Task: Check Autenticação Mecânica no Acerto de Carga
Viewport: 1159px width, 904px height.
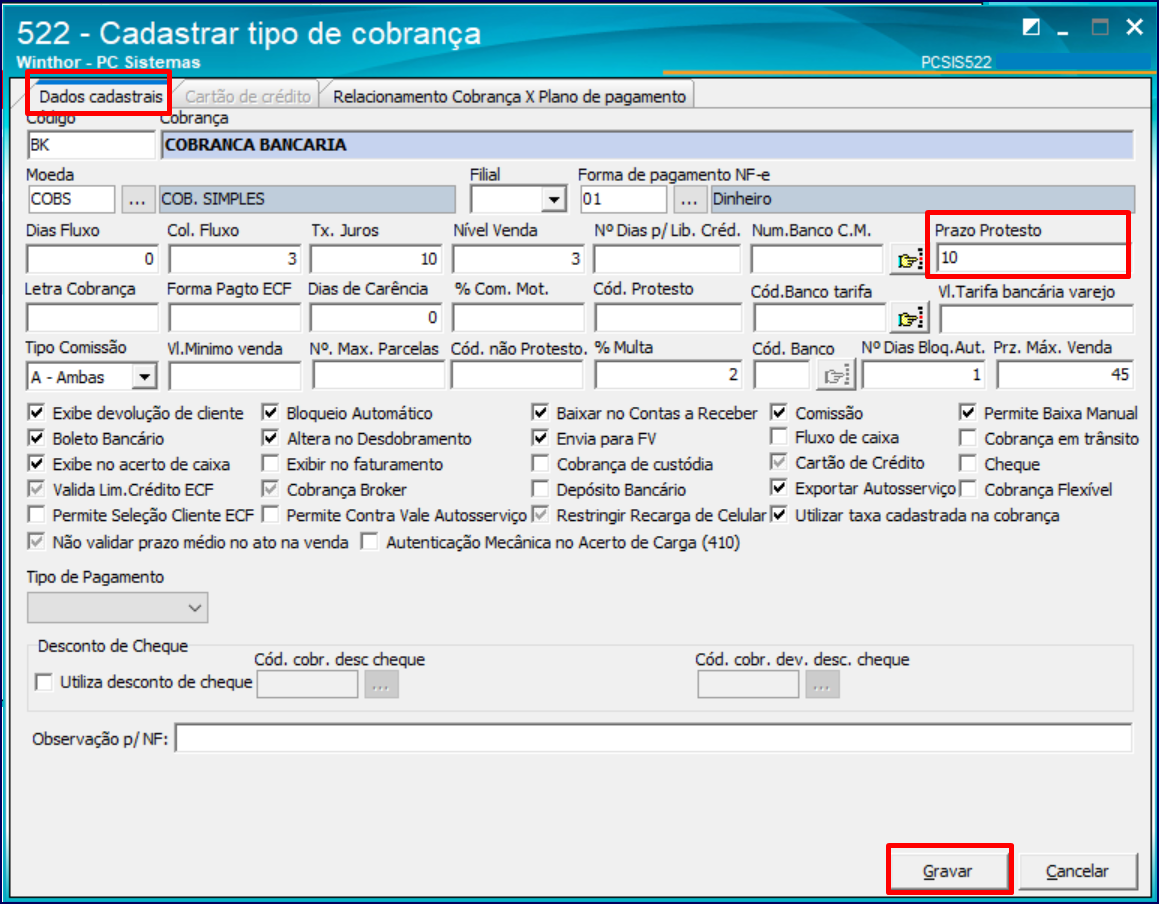Action: pos(370,542)
